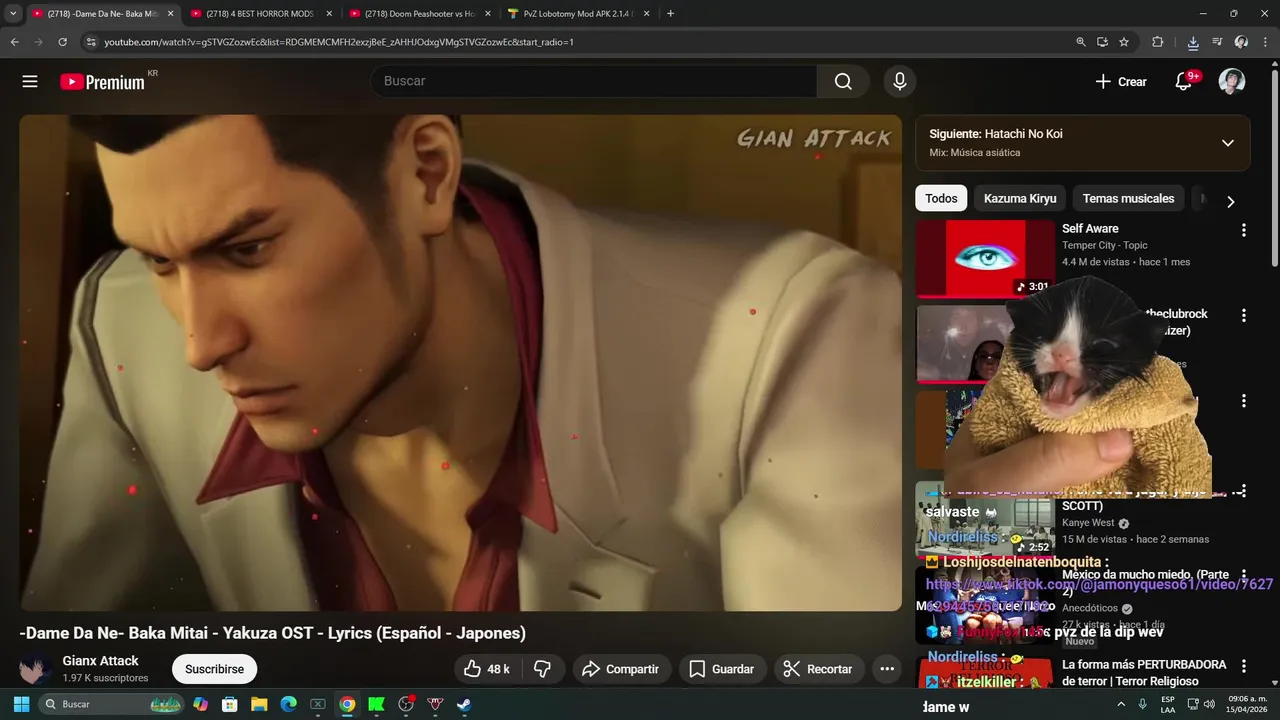Viewport: 1280px width, 720px height.
Task: Open options for the Kanye West video
Action: point(1244,491)
